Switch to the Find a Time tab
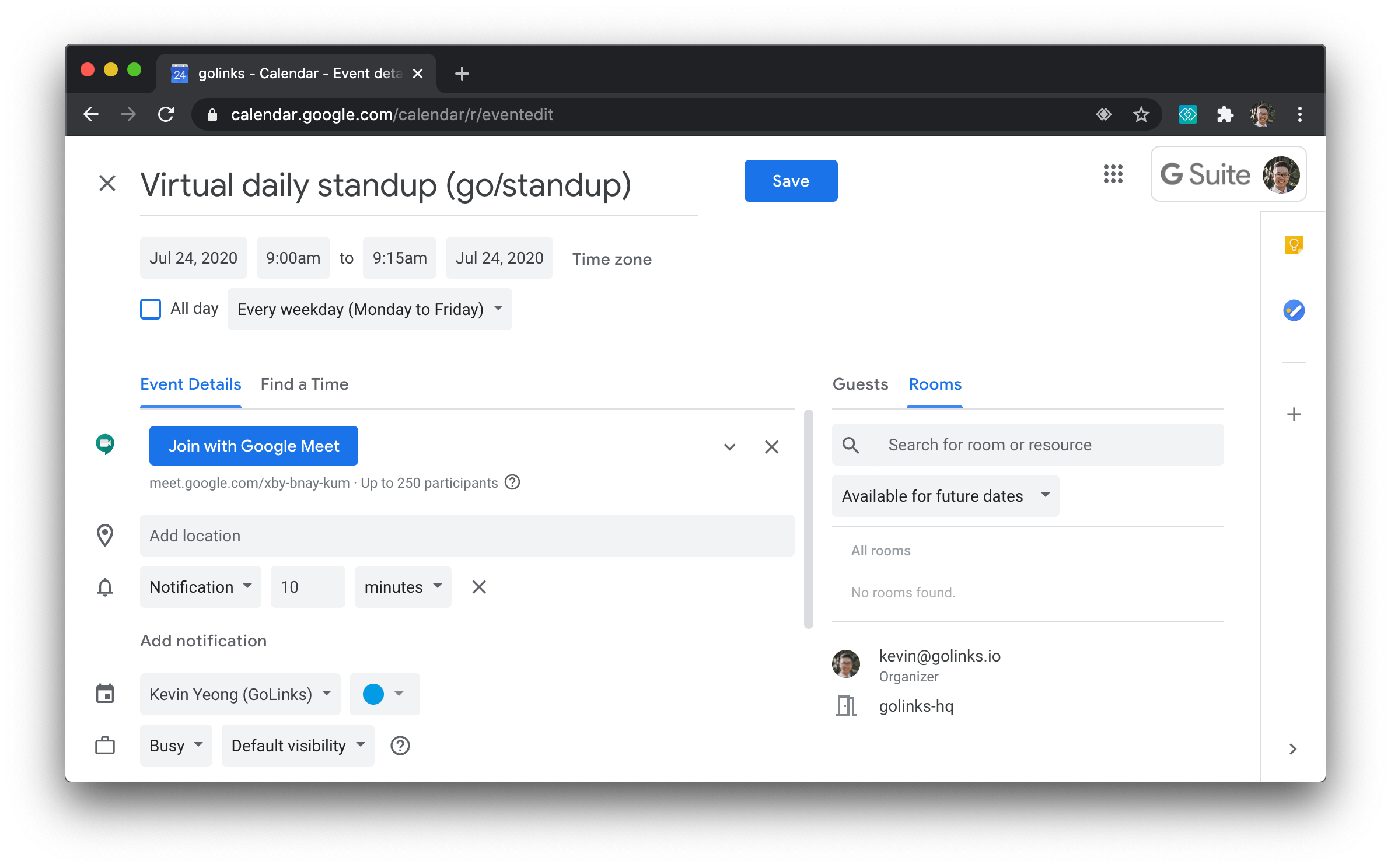The height and width of the screenshot is (868, 1391). 304,384
